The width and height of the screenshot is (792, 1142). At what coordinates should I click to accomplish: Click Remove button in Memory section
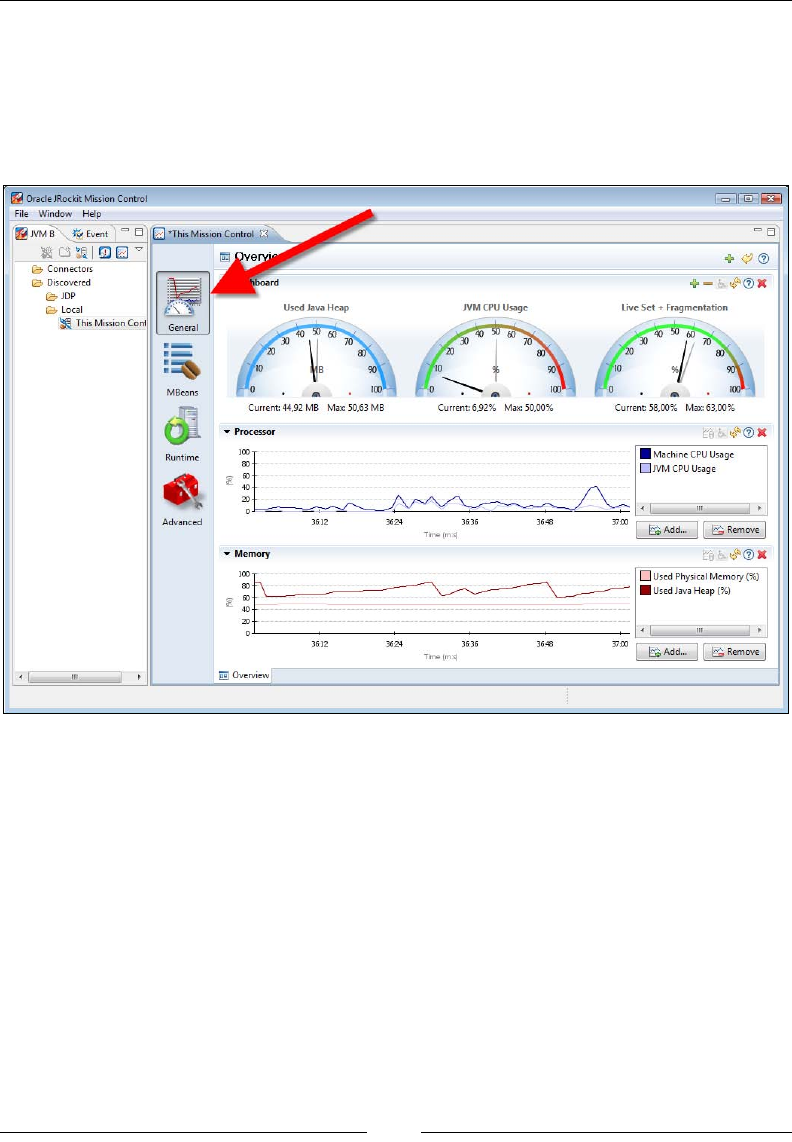[x=734, y=652]
